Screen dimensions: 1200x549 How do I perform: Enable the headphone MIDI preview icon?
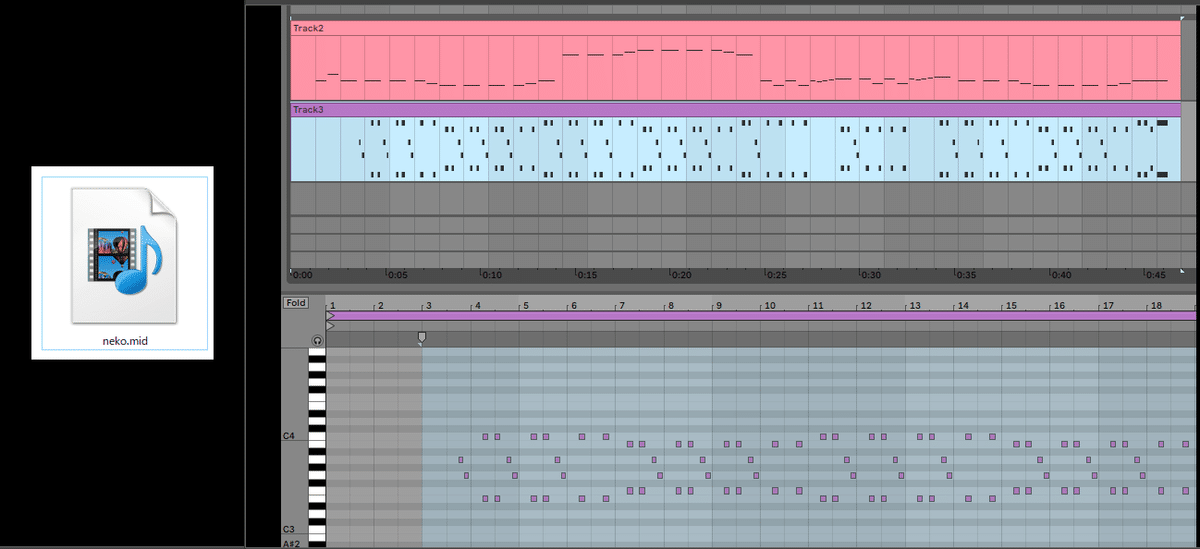point(317,340)
